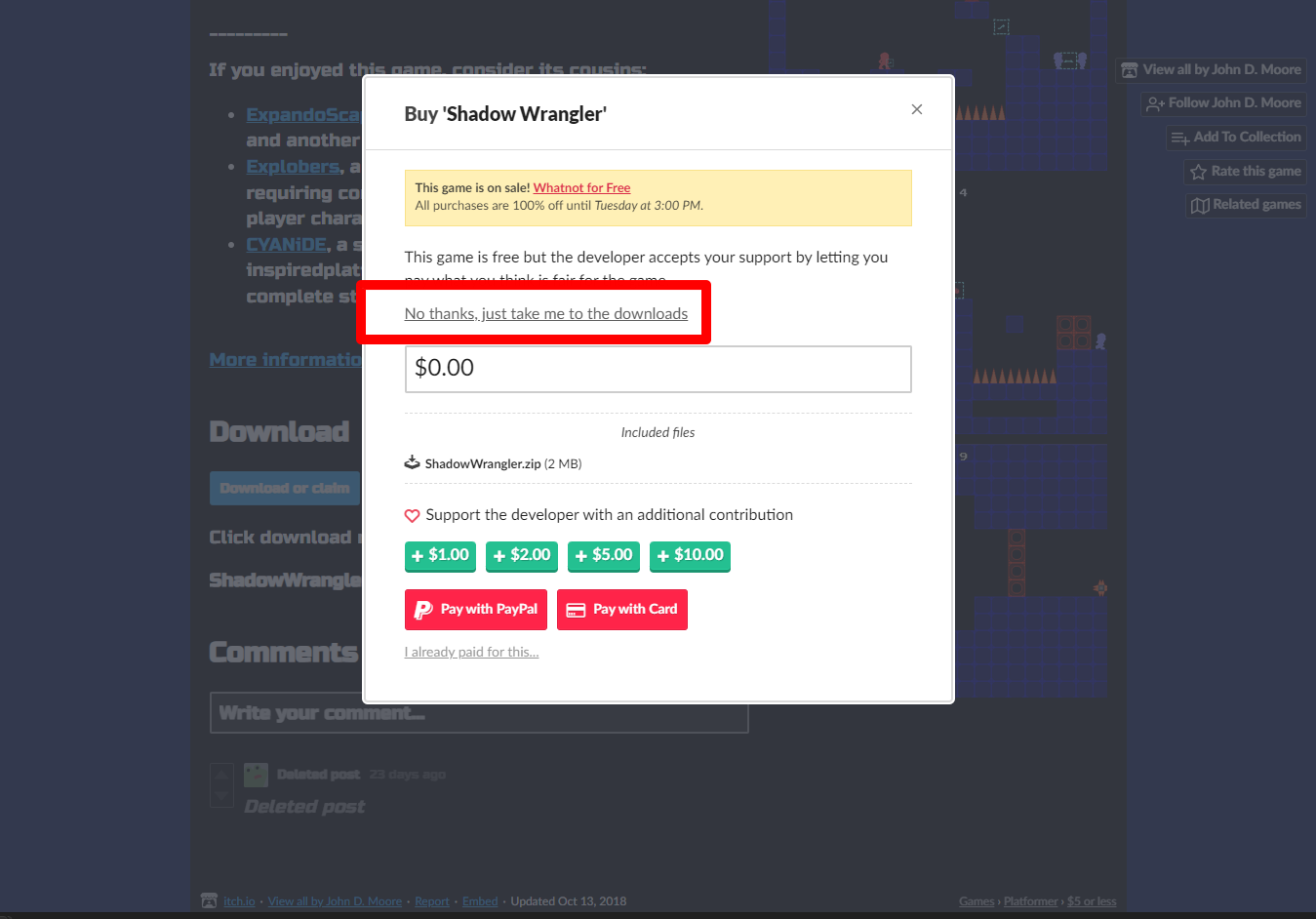The width and height of the screenshot is (1316, 919).
Task: Click the PayPal logo icon
Action: point(423,610)
